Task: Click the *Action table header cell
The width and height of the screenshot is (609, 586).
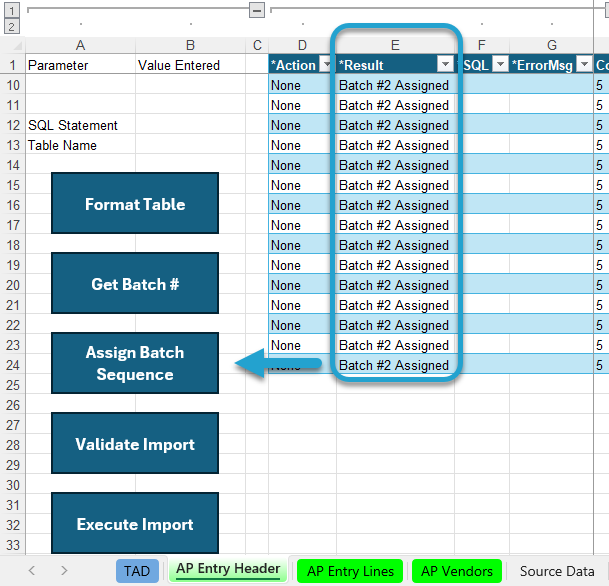Action: coord(302,65)
